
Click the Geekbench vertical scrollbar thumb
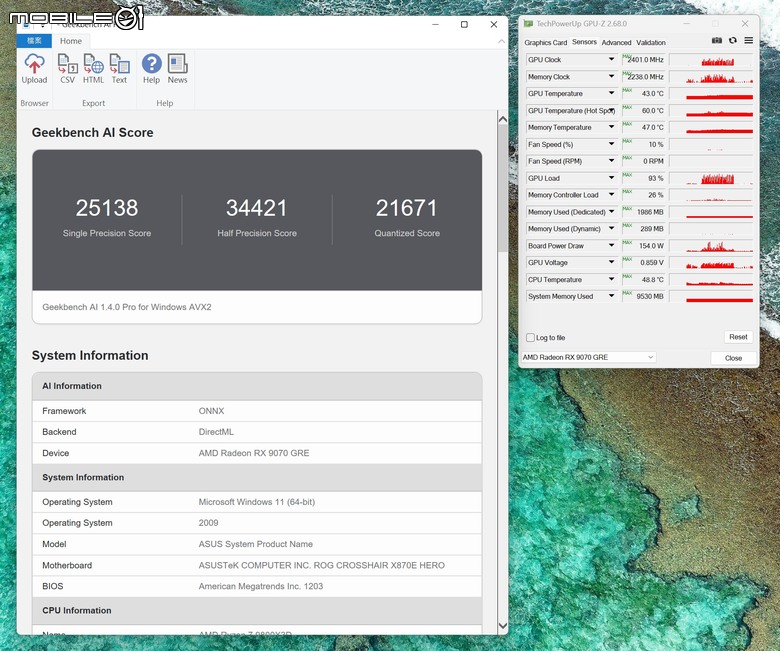coord(502,188)
